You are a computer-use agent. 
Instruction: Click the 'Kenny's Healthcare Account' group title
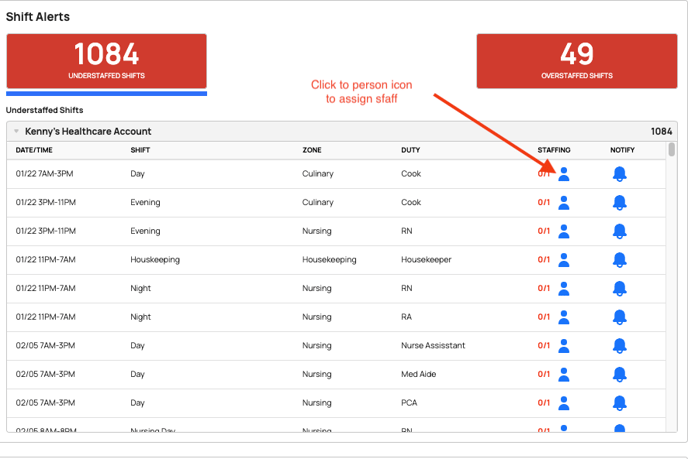(x=88, y=131)
